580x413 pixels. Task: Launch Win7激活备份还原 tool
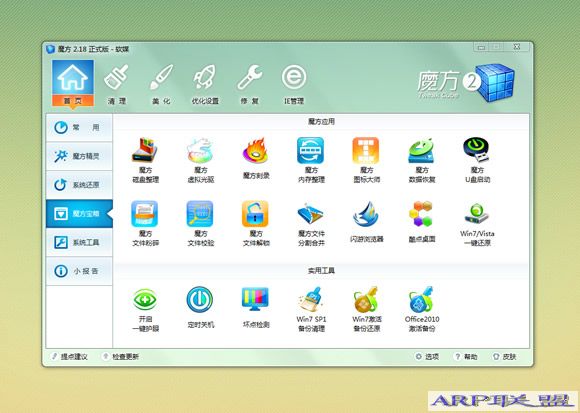(366, 309)
